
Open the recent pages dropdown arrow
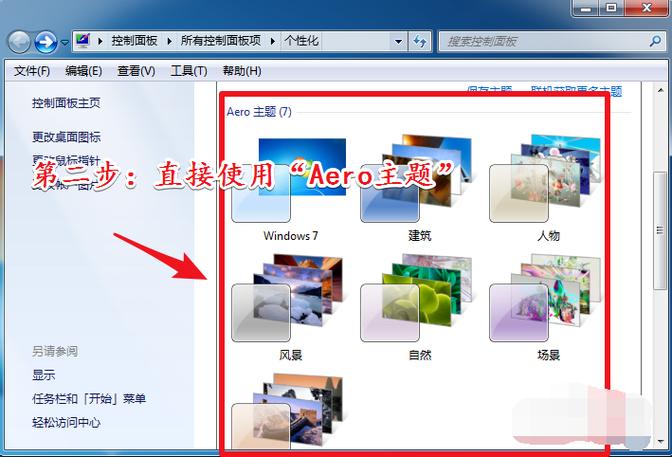65,43
